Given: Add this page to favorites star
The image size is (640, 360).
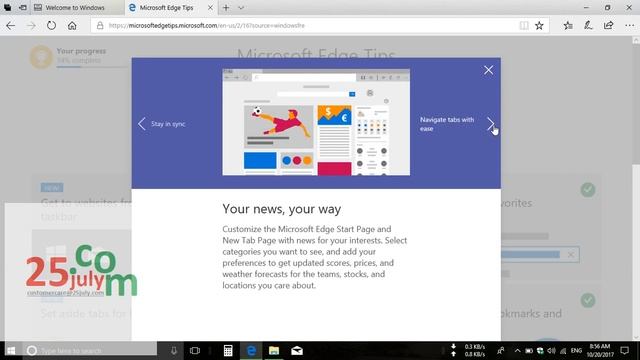Looking at the screenshot, I should pyautogui.click(x=539, y=26).
